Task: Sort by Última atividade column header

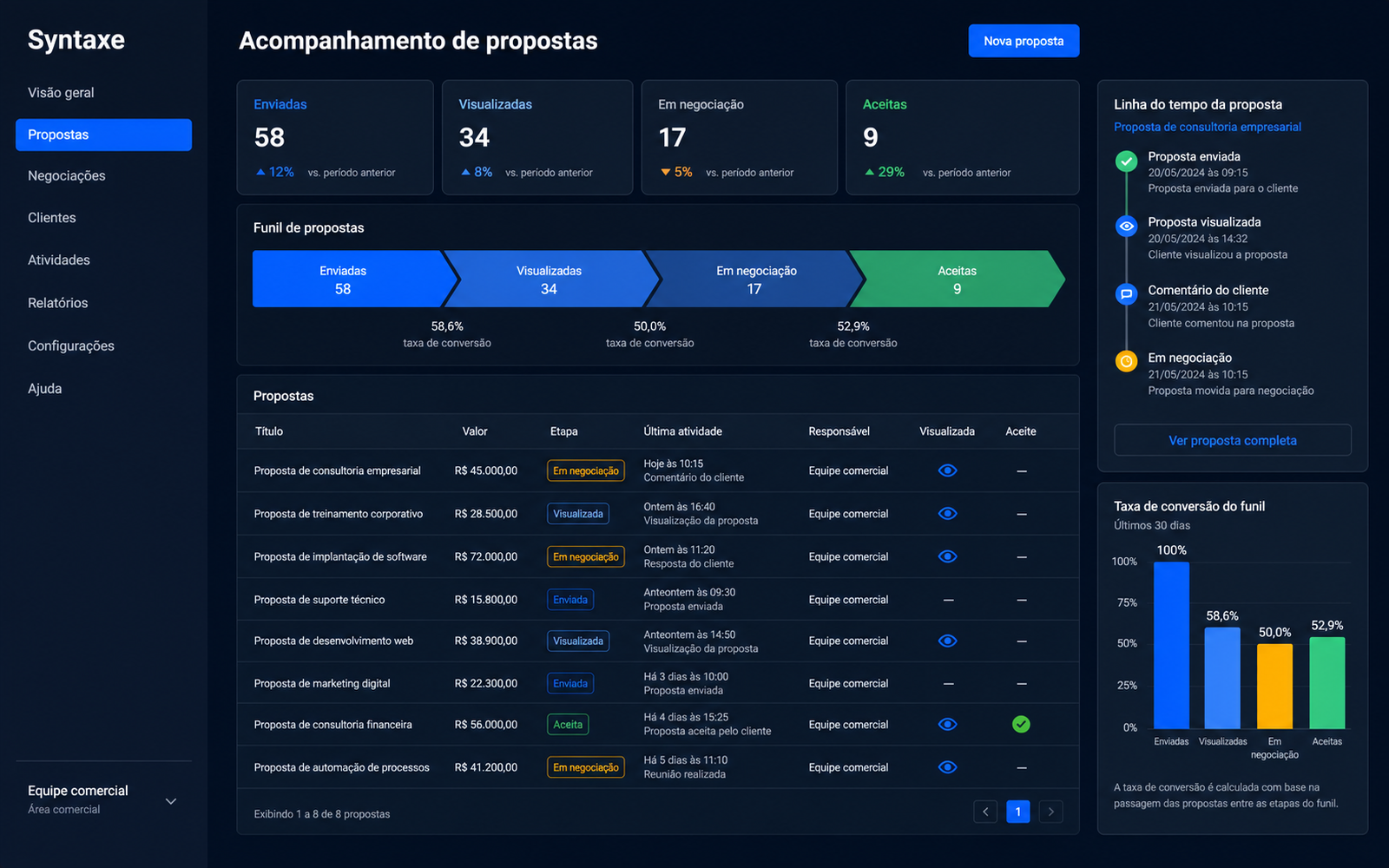Action: [x=682, y=431]
